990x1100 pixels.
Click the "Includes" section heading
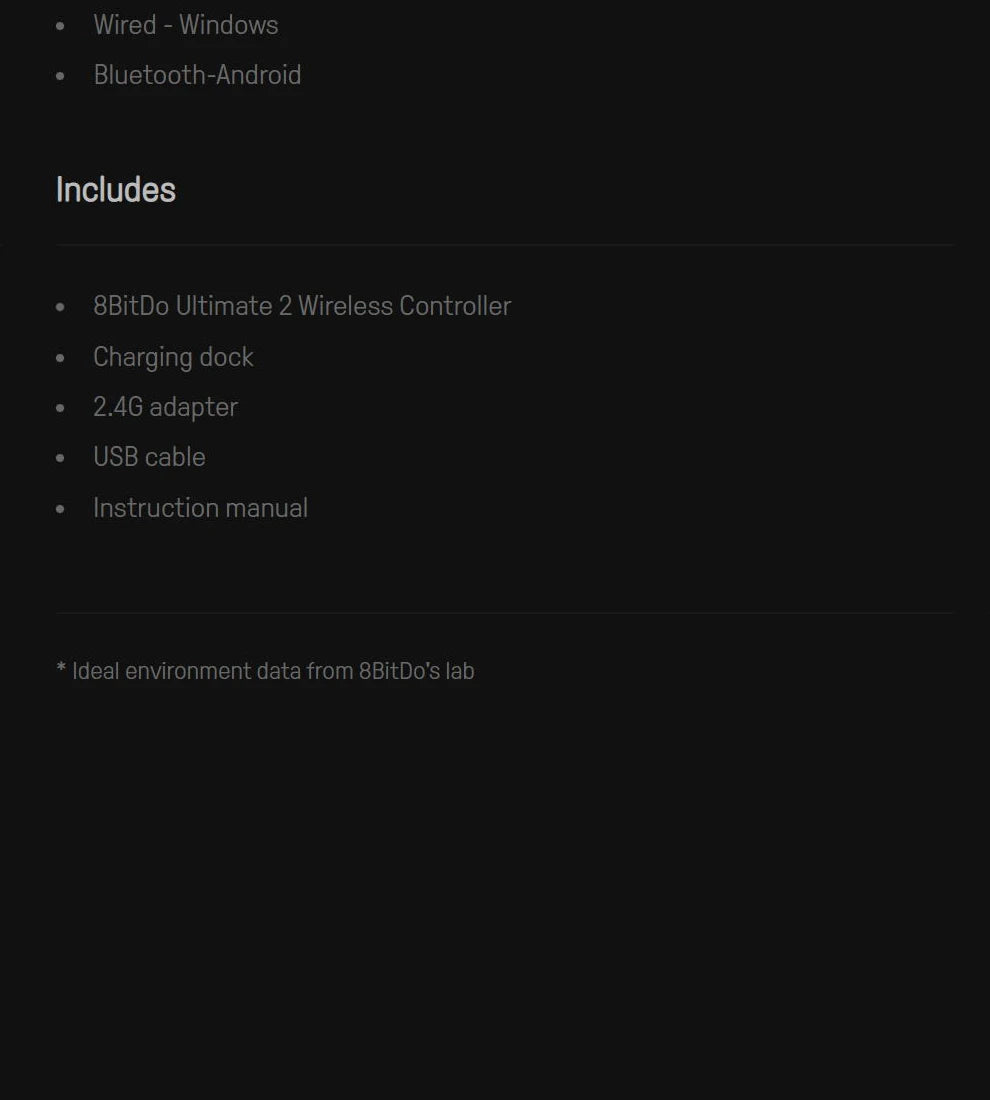[x=116, y=190]
